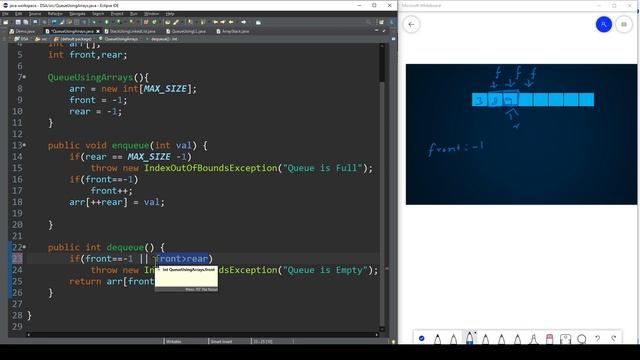Click the Whiteboard redo arrow
Screen dimensions: 640x360
(x=614, y=338)
